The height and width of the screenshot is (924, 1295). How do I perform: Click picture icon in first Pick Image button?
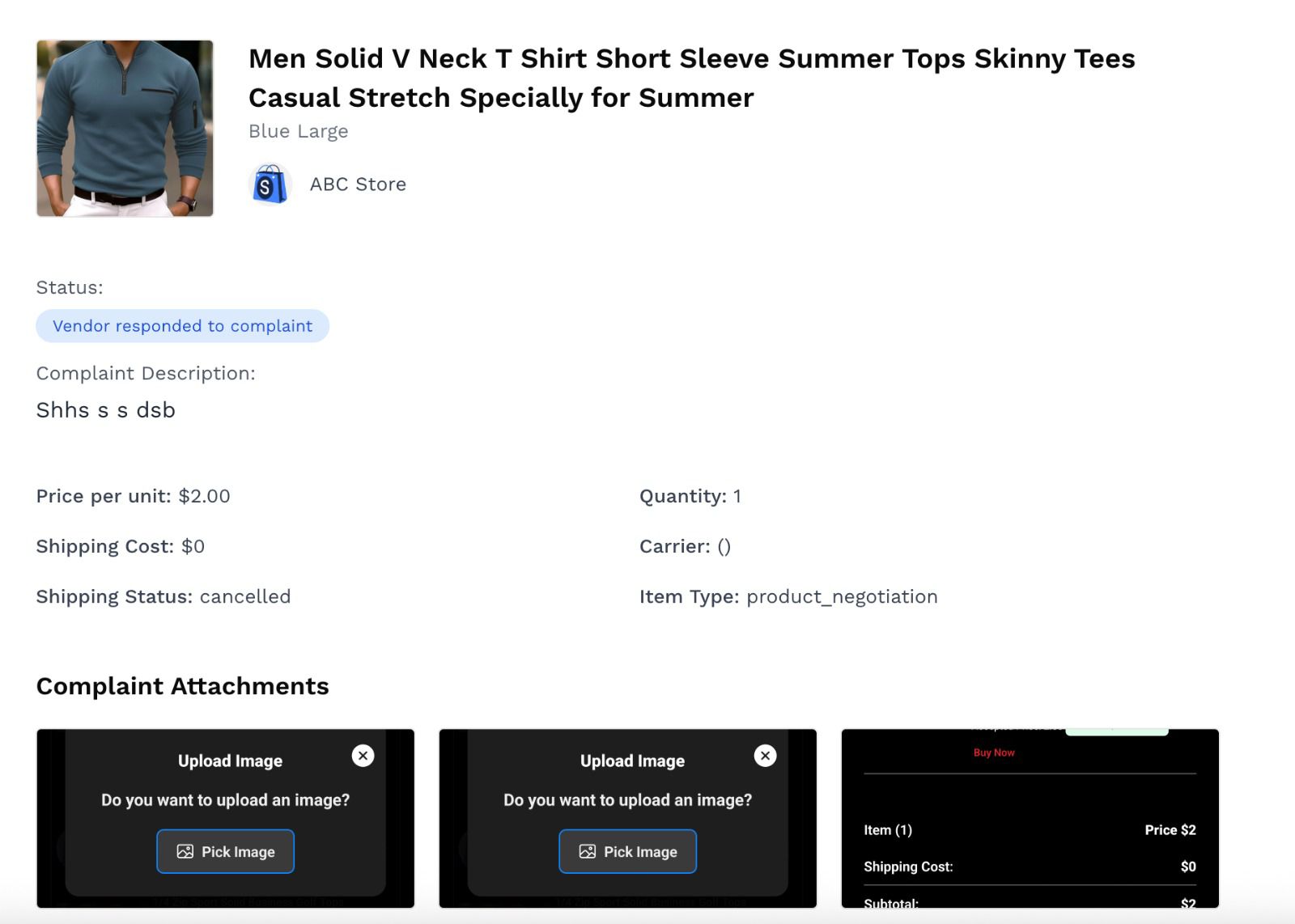click(x=185, y=851)
